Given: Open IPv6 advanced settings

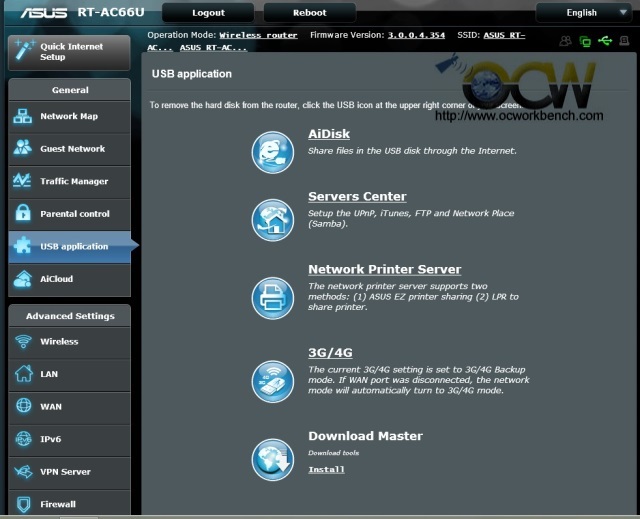Looking at the screenshot, I should point(69,439).
